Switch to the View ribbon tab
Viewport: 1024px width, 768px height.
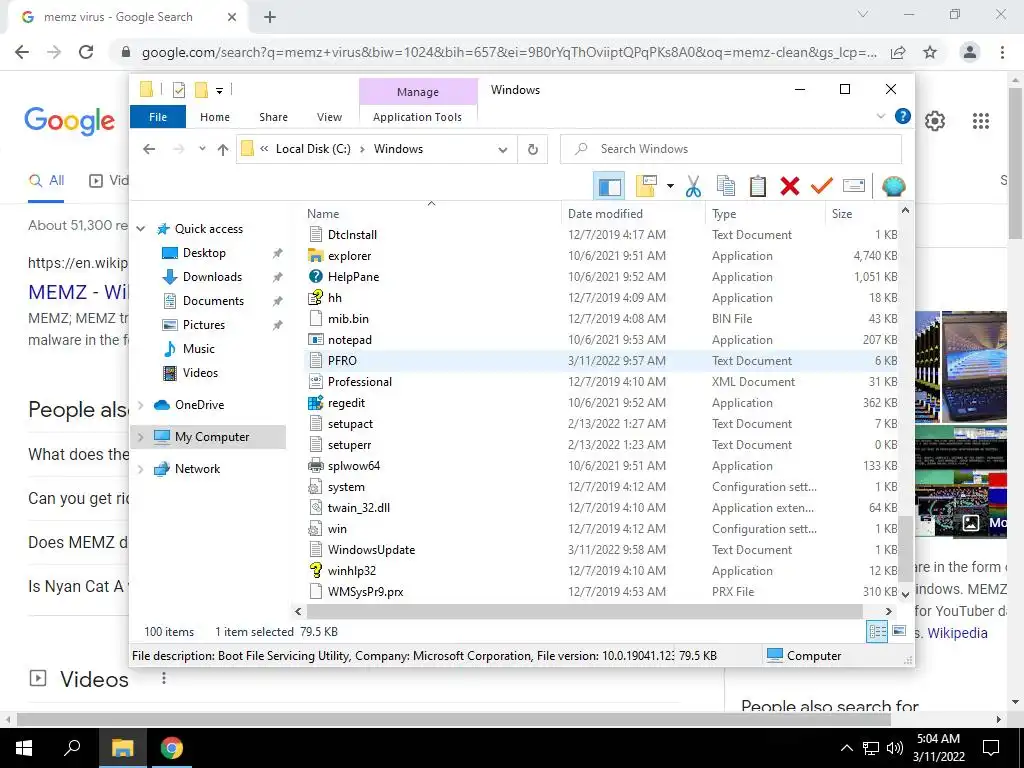coord(329,117)
